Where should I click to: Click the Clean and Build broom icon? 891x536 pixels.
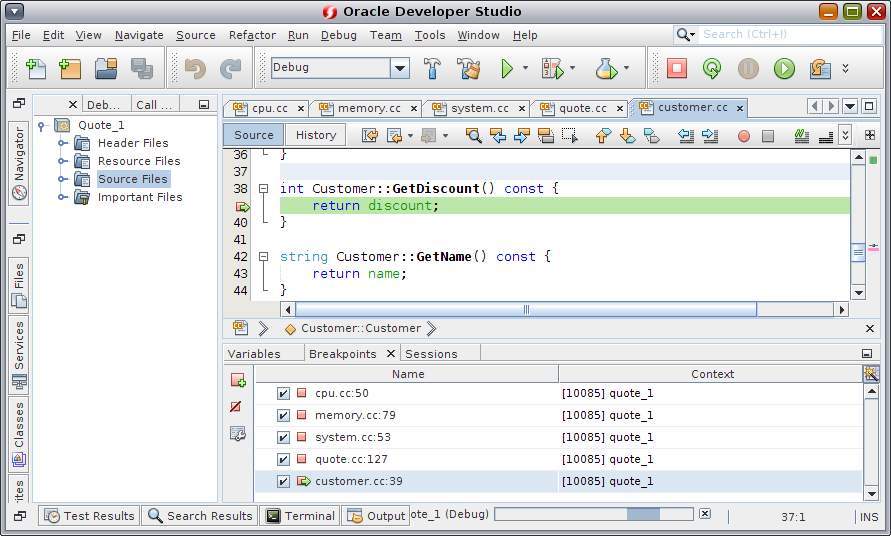pyautogui.click(x=469, y=68)
